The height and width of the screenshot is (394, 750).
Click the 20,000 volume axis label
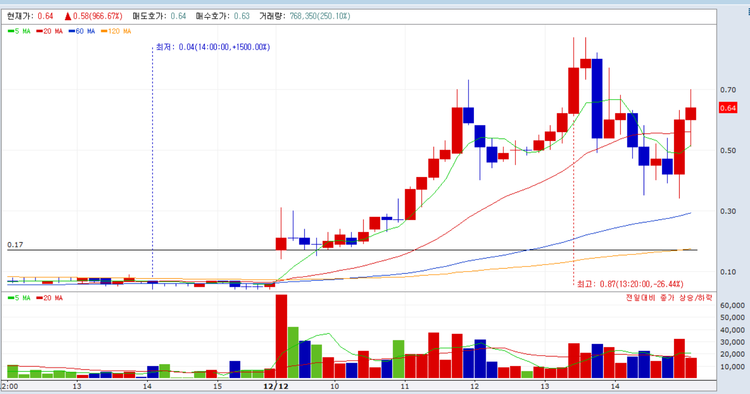click(x=732, y=354)
